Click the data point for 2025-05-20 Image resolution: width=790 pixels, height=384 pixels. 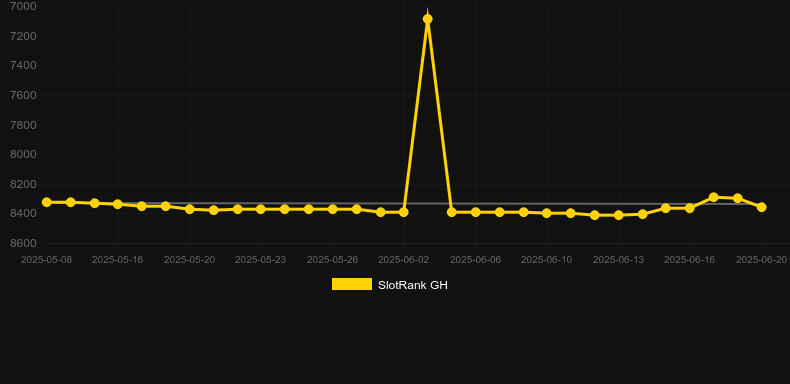189,209
